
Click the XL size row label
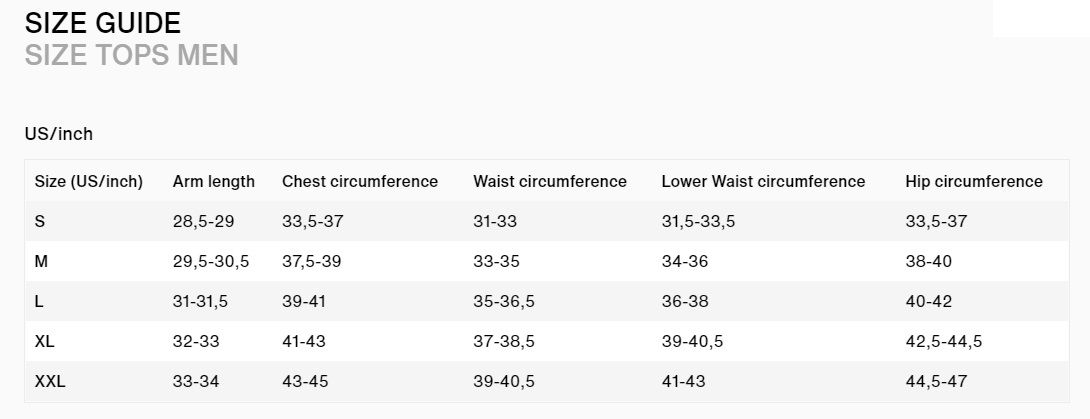pyautogui.click(x=44, y=341)
